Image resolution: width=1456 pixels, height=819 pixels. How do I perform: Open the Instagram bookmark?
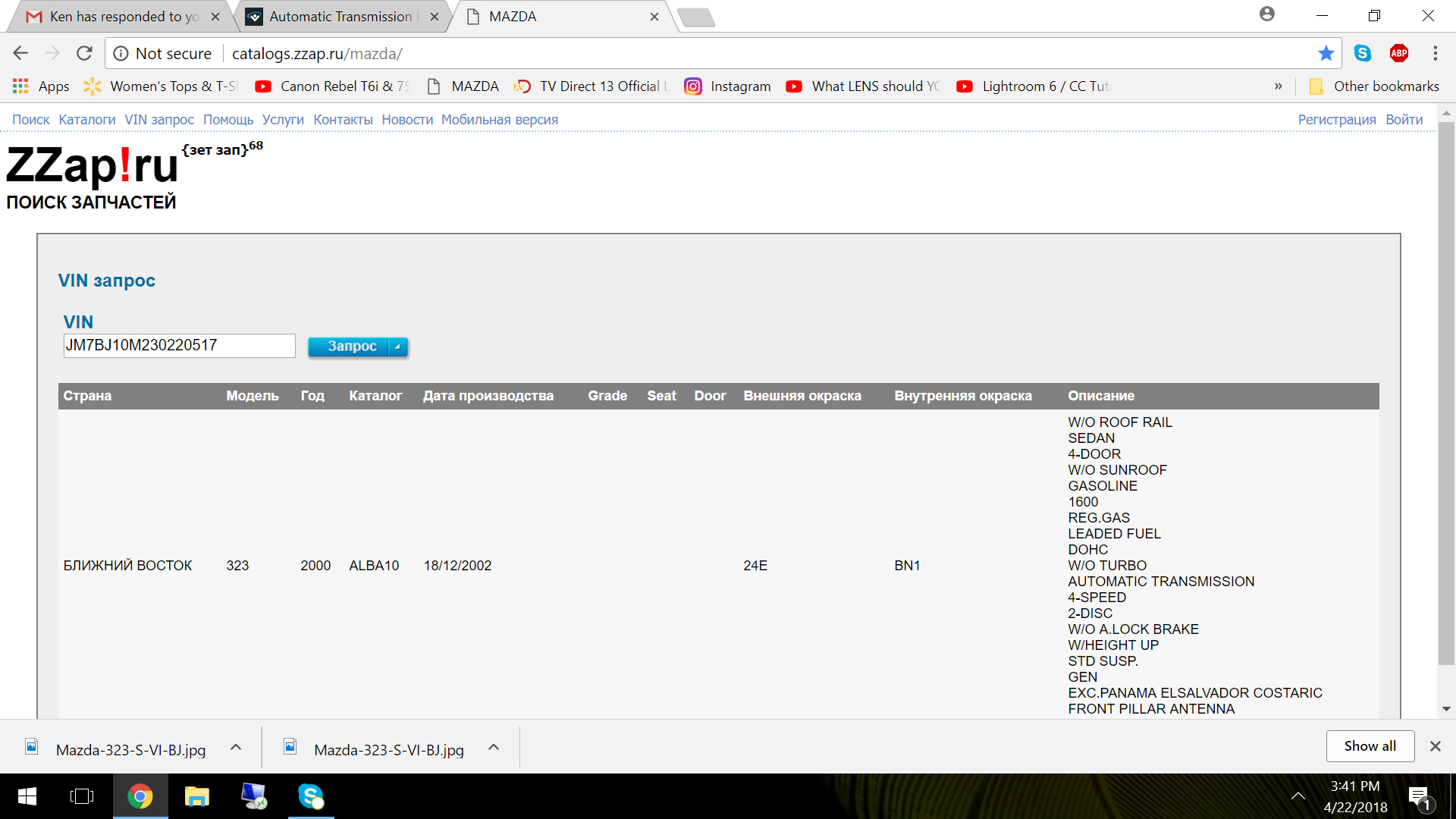pos(727,86)
